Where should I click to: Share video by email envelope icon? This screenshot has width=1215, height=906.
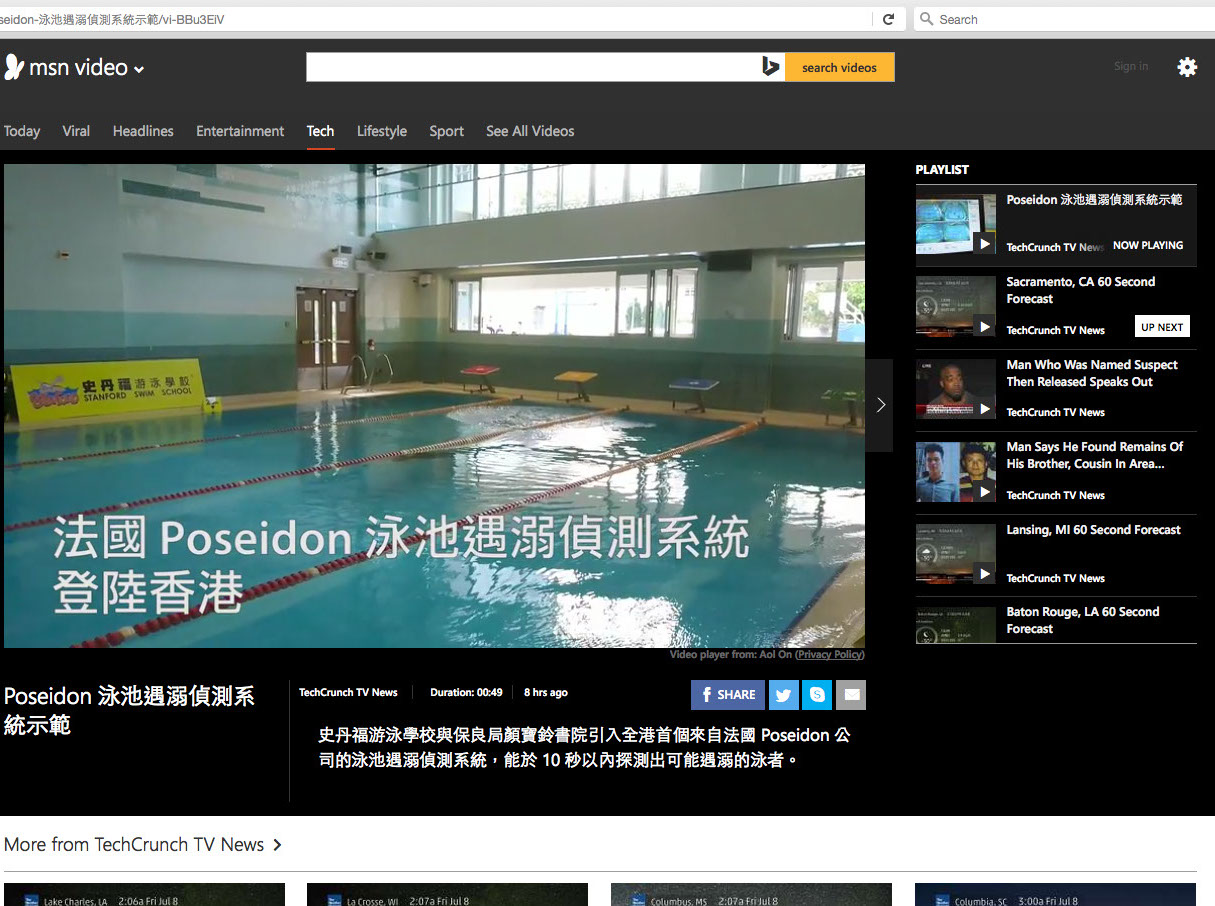pyautogui.click(x=852, y=695)
